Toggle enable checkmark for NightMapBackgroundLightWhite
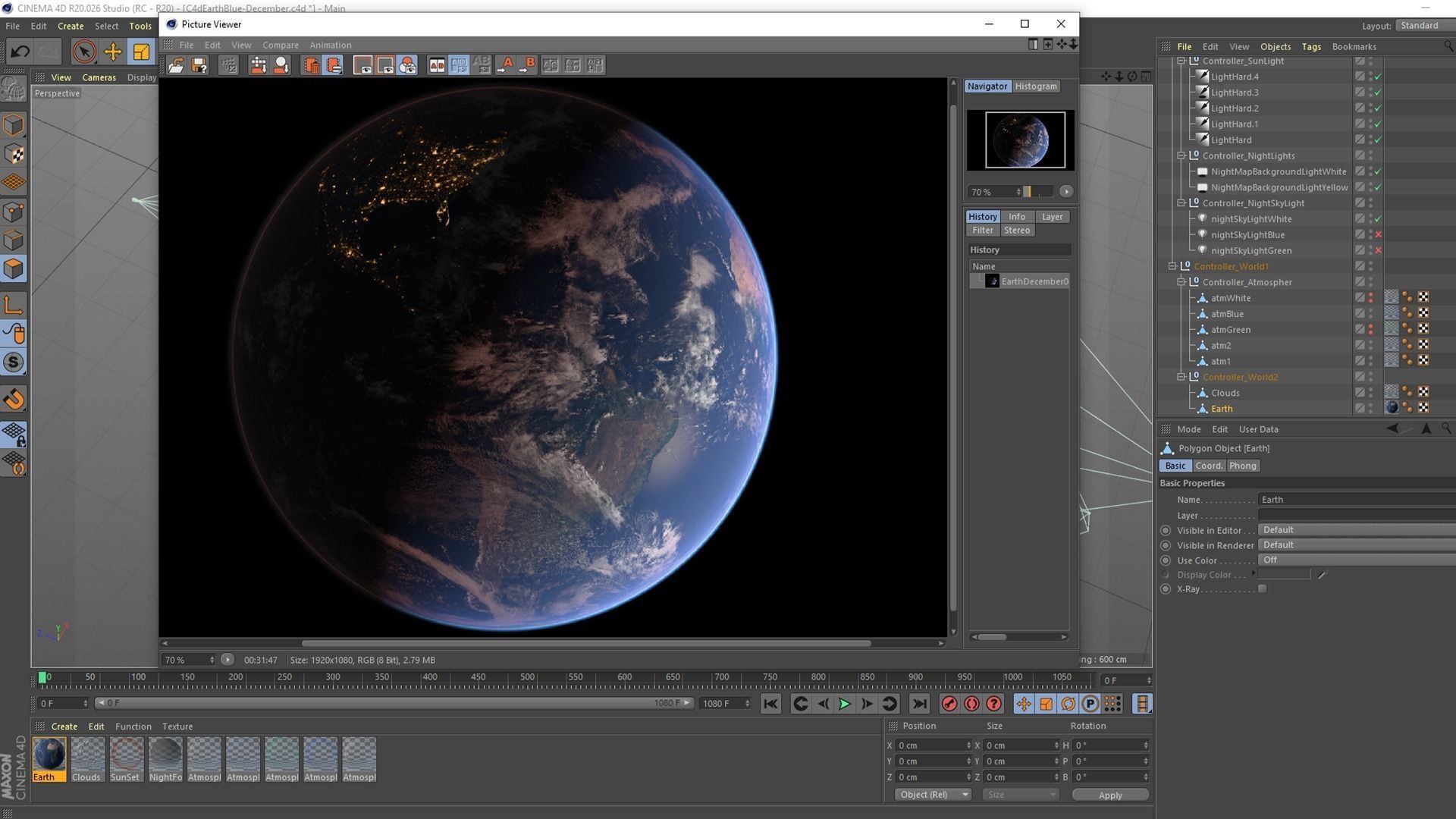This screenshot has height=819, width=1456. coord(1378,171)
